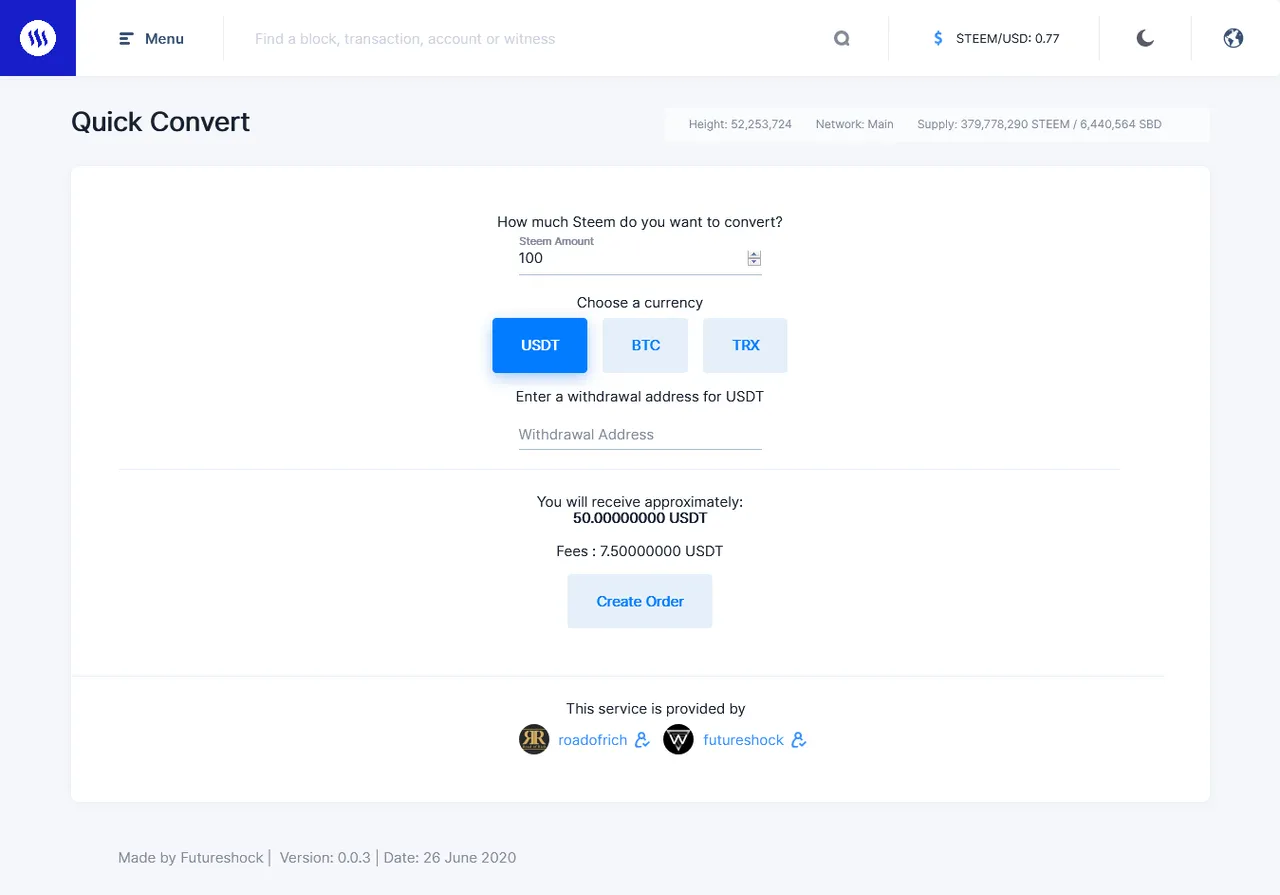Select BTC currency
1280x895 pixels.
pyautogui.click(x=645, y=345)
